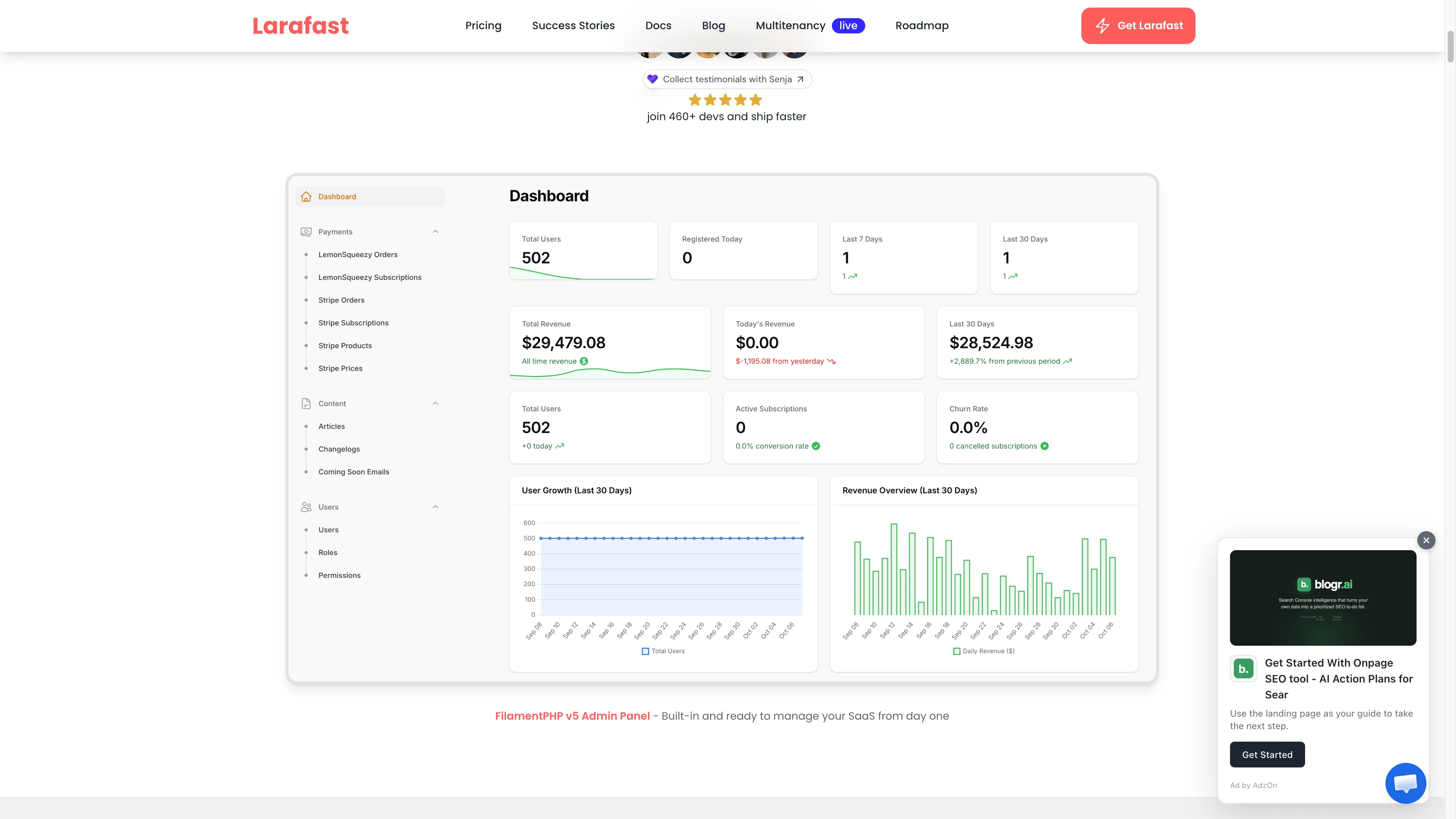Screen dimensions: 1456x819
Task: Click the trend-up icon in Last 7 Days card
Action: pos(852,276)
